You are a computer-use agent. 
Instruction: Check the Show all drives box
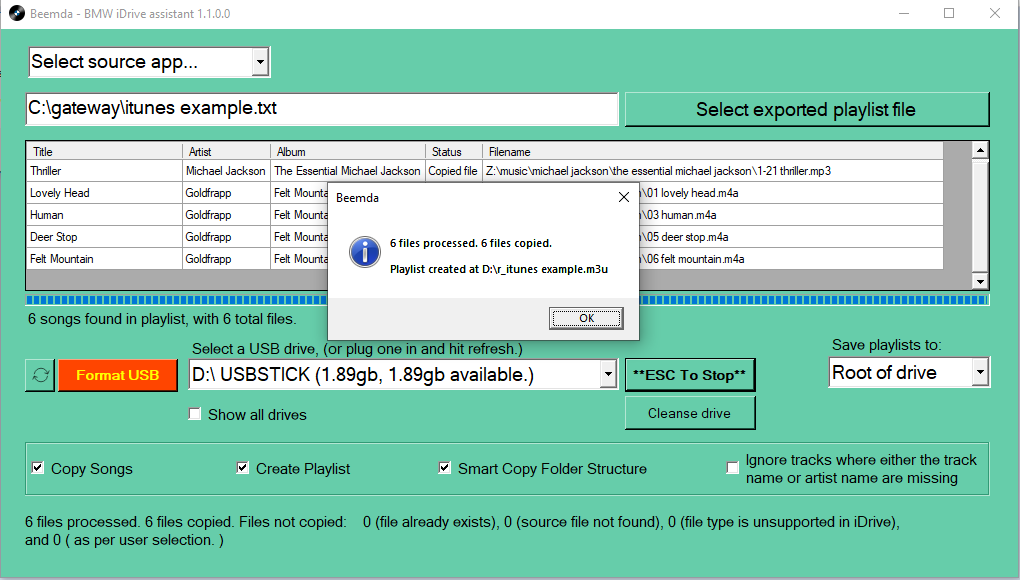[x=195, y=414]
